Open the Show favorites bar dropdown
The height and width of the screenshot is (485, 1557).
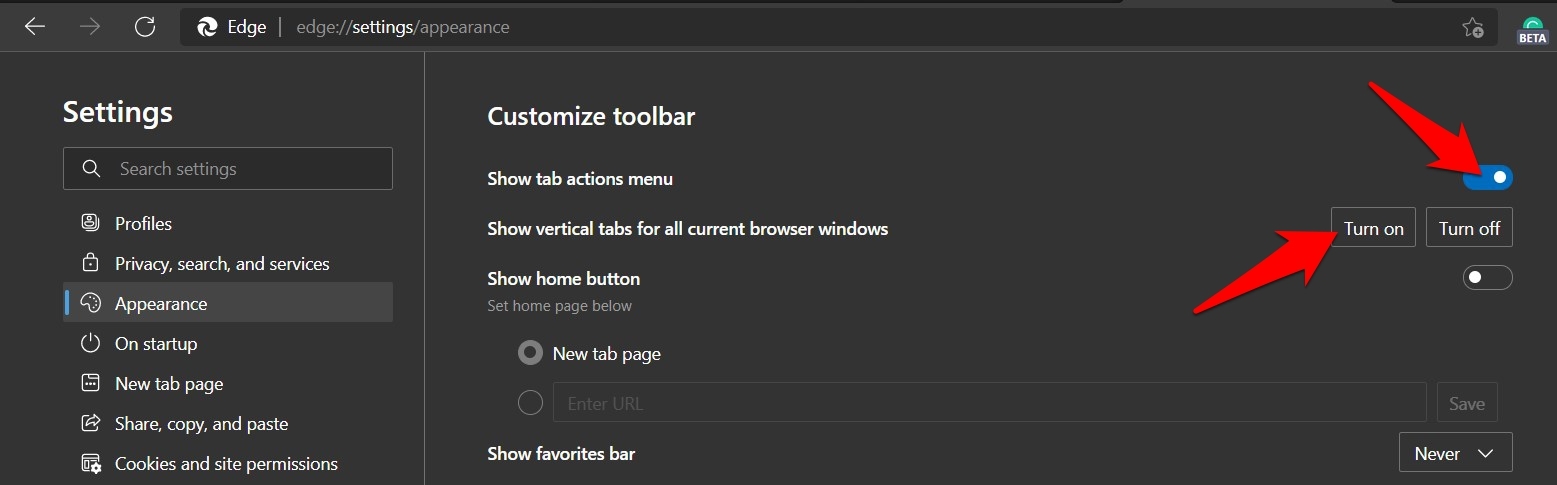click(1454, 453)
